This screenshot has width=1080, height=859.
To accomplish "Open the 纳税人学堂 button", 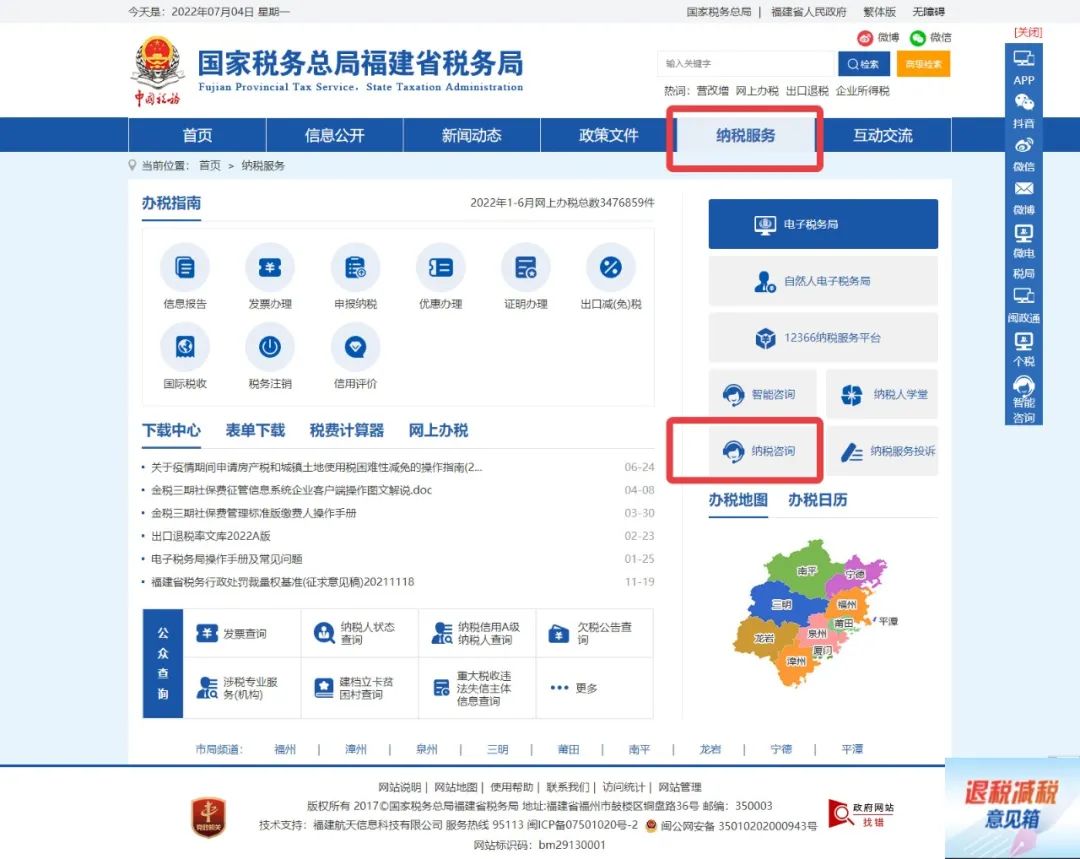I will 882,394.
